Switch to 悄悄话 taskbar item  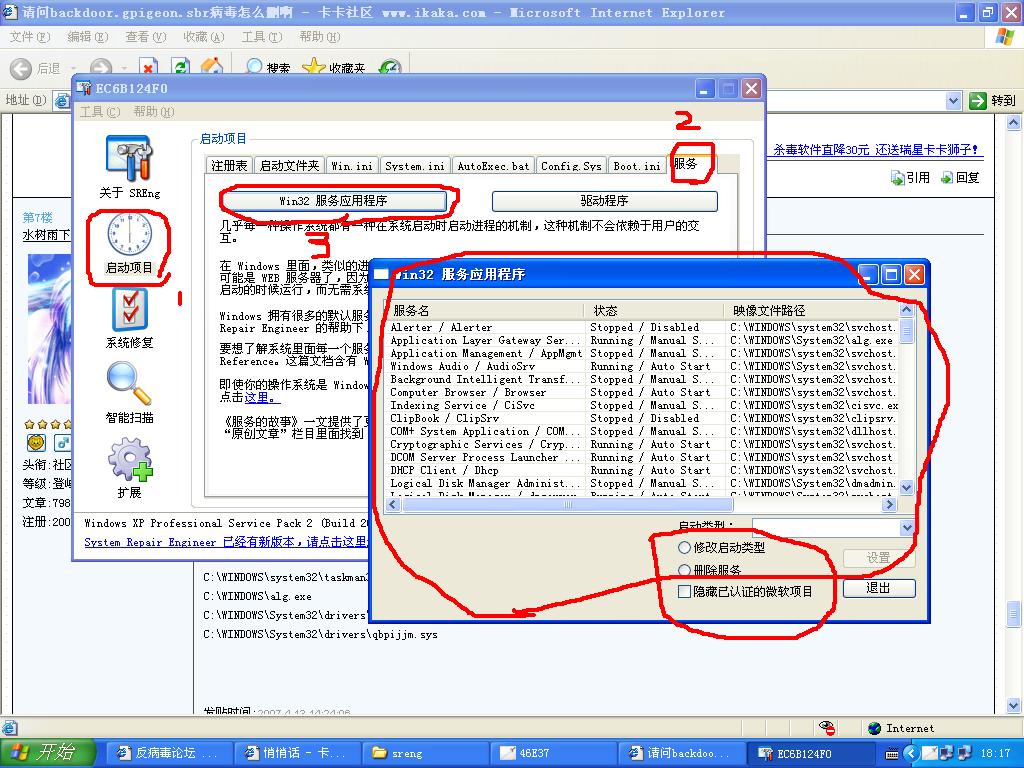298,753
